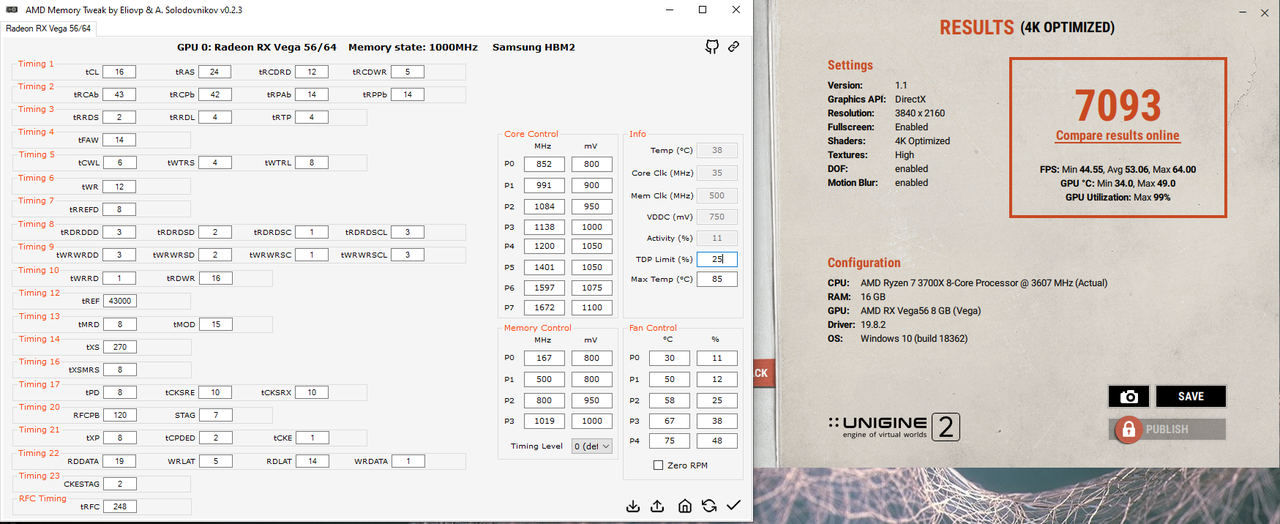Click the 'Samsung HBM2' memory label
This screenshot has height=524, width=1280.
coord(533,47)
